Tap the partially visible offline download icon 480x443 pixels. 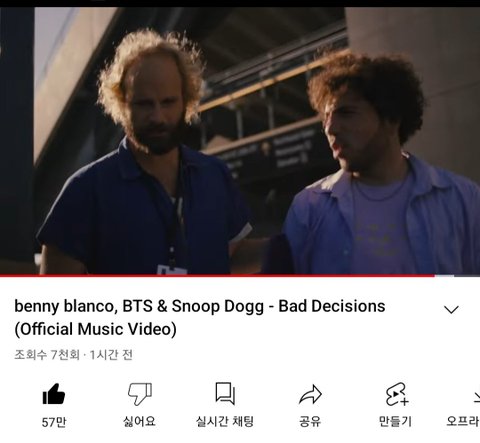(476, 396)
